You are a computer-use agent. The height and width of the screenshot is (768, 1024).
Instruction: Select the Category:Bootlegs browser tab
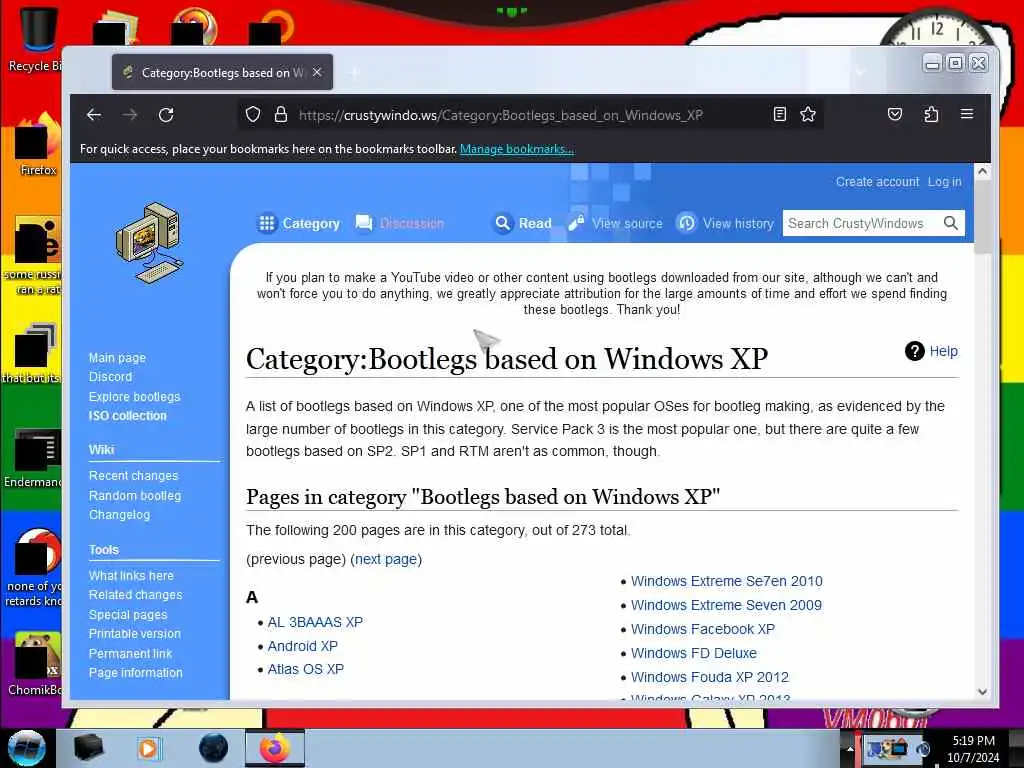click(x=222, y=72)
